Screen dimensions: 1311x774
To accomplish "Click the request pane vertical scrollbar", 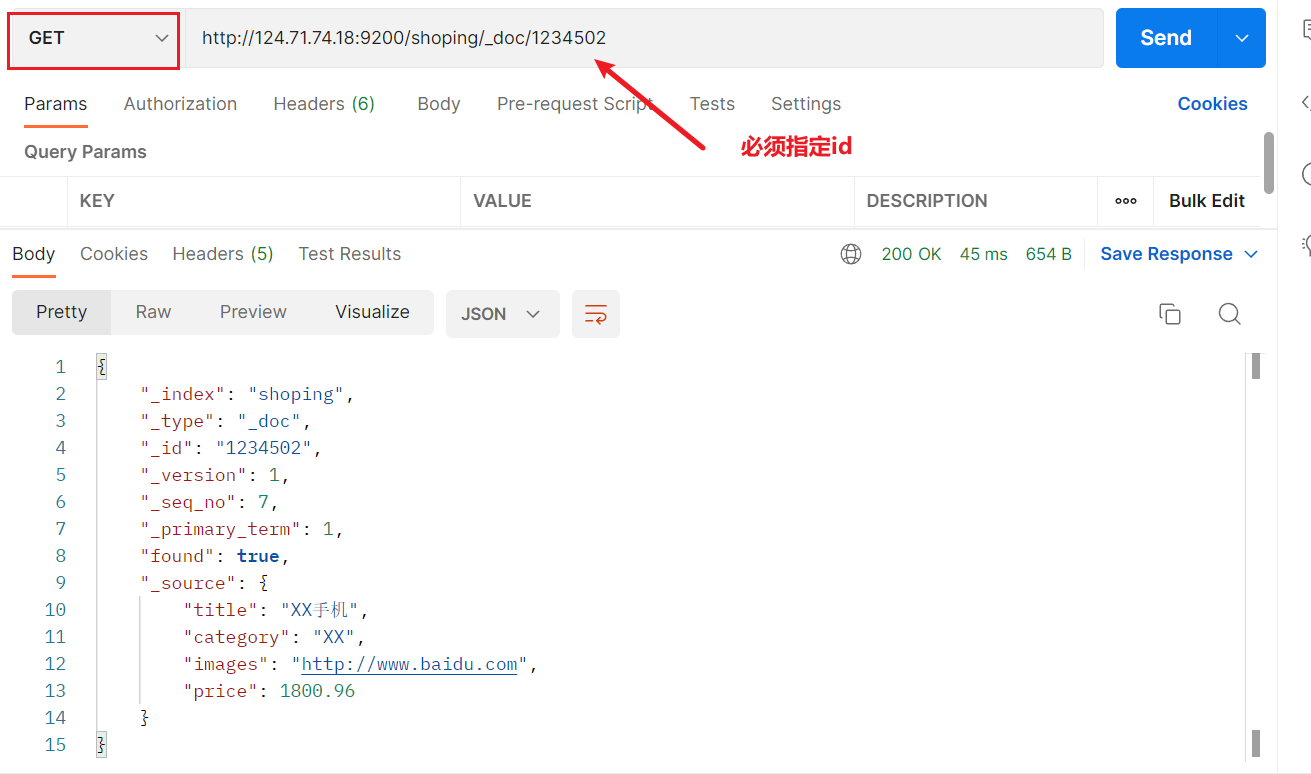I will click(1269, 163).
